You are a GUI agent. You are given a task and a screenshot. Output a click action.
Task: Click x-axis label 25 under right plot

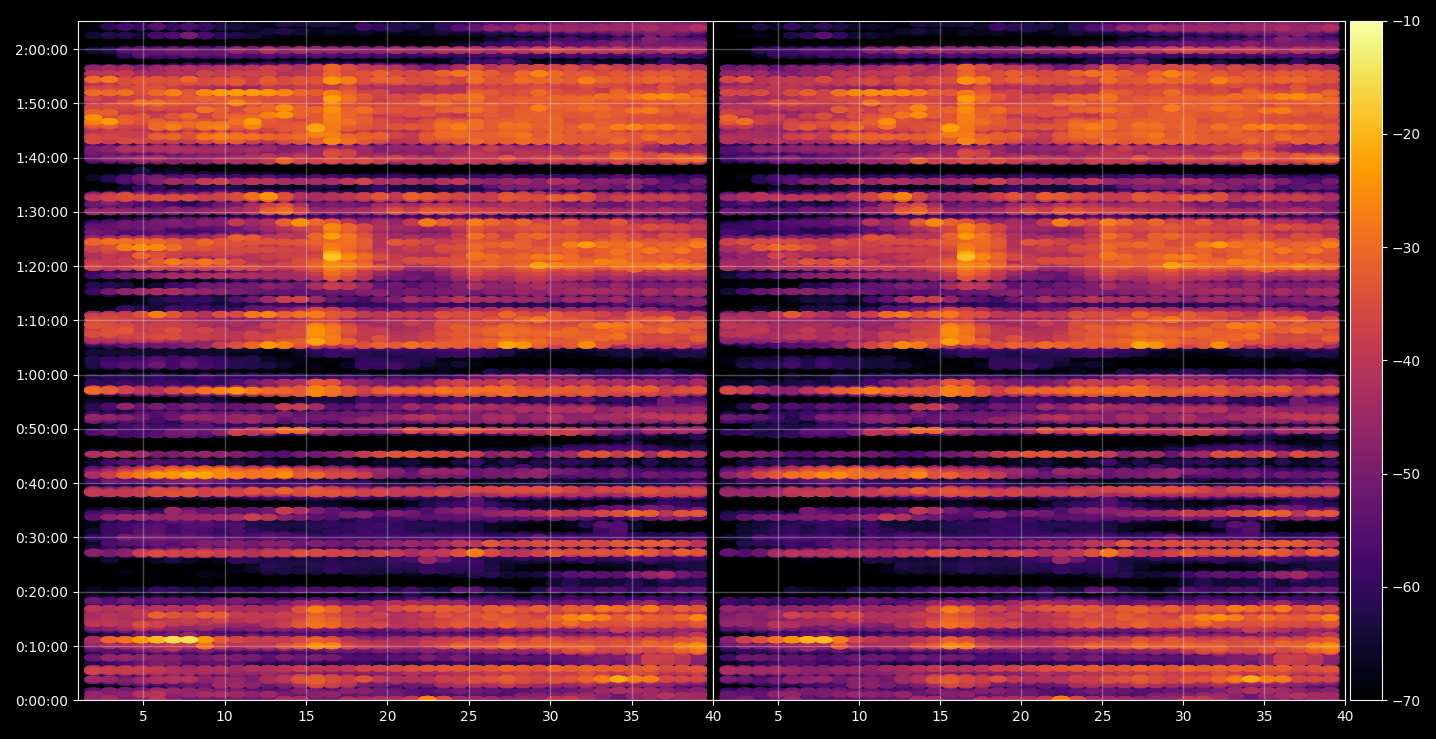pyautogui.click(x=1102, y=717)
